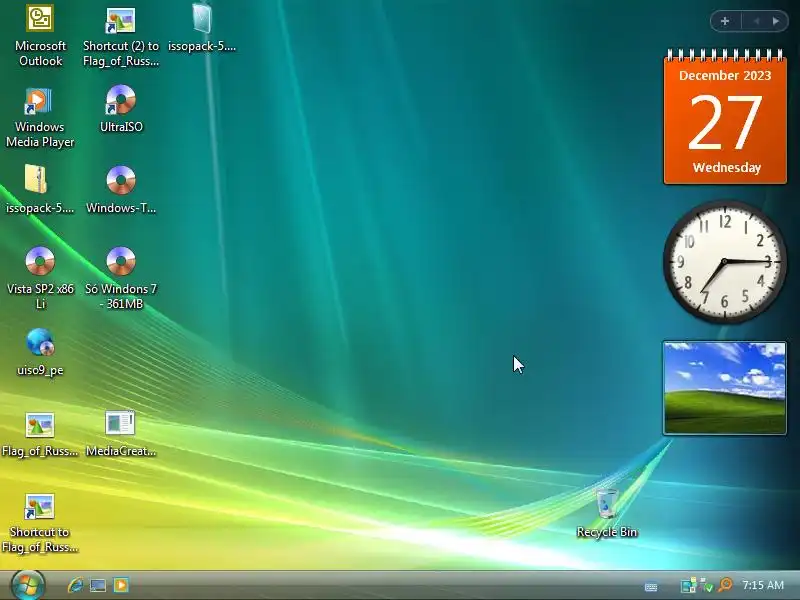Select the uiso9_pe installer icon

click(40, 352)
